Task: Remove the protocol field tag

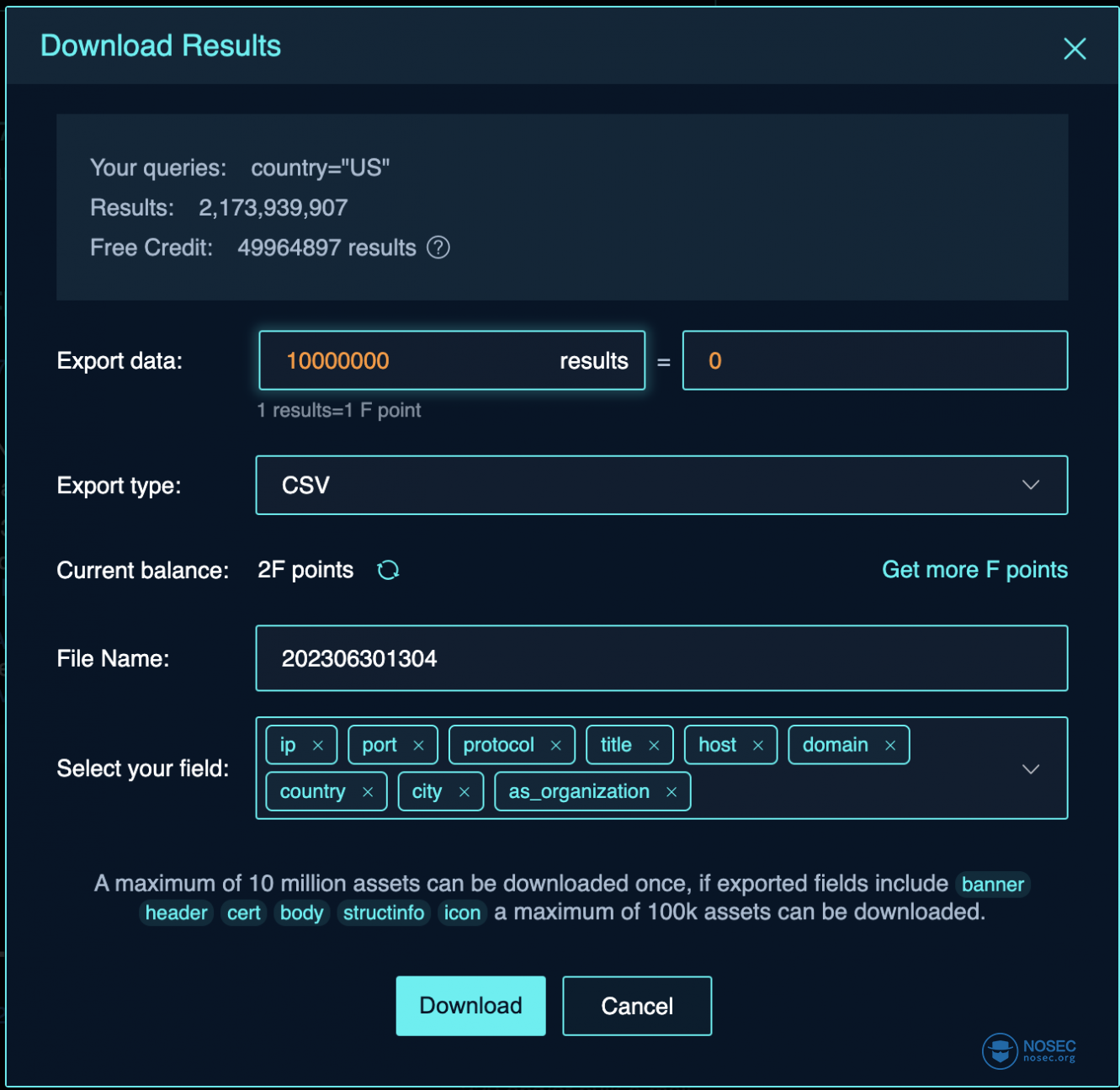Action: (x=555, y=745)
